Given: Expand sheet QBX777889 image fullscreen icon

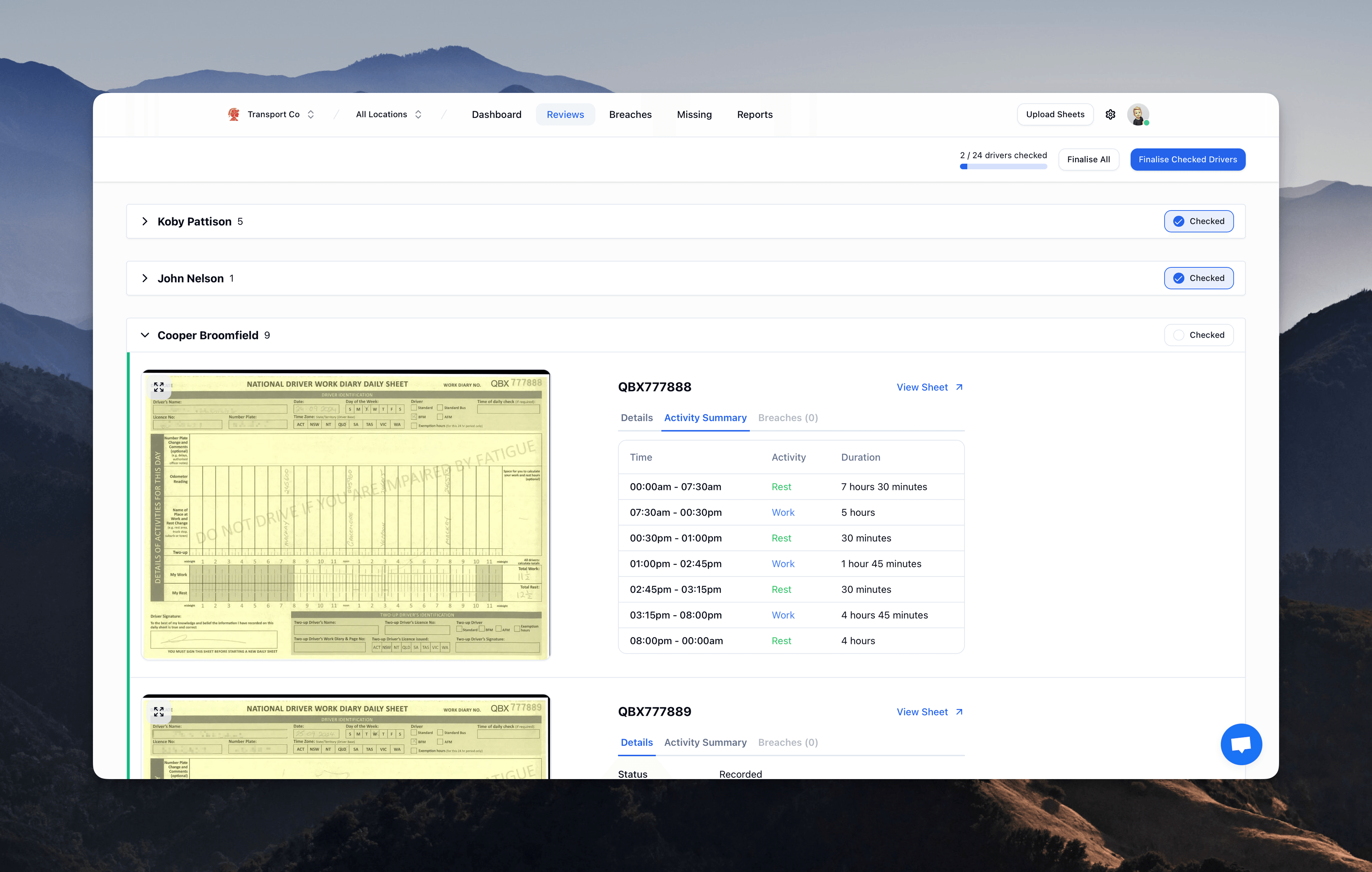Looking at the screenshot, I should click(x=159, y=712).
